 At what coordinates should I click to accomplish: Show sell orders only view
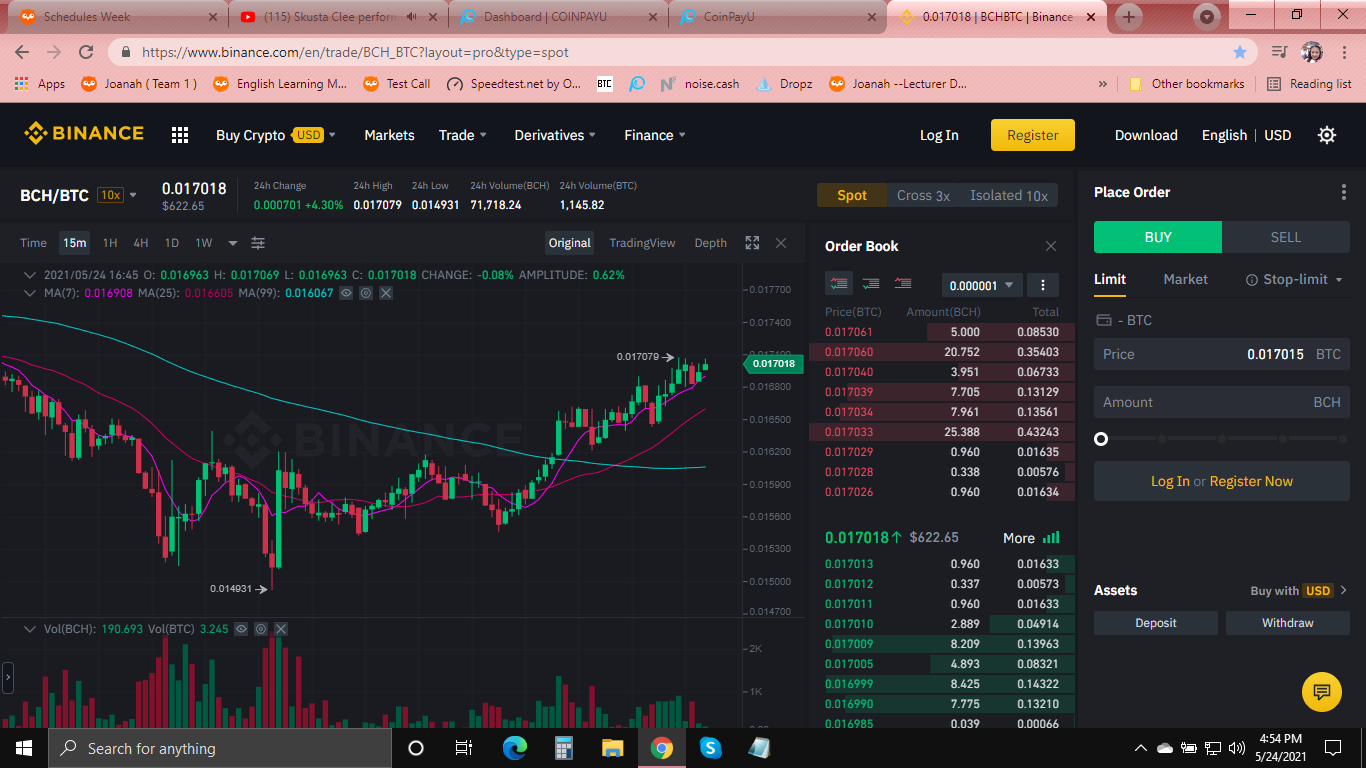click(x=903, y=284)
